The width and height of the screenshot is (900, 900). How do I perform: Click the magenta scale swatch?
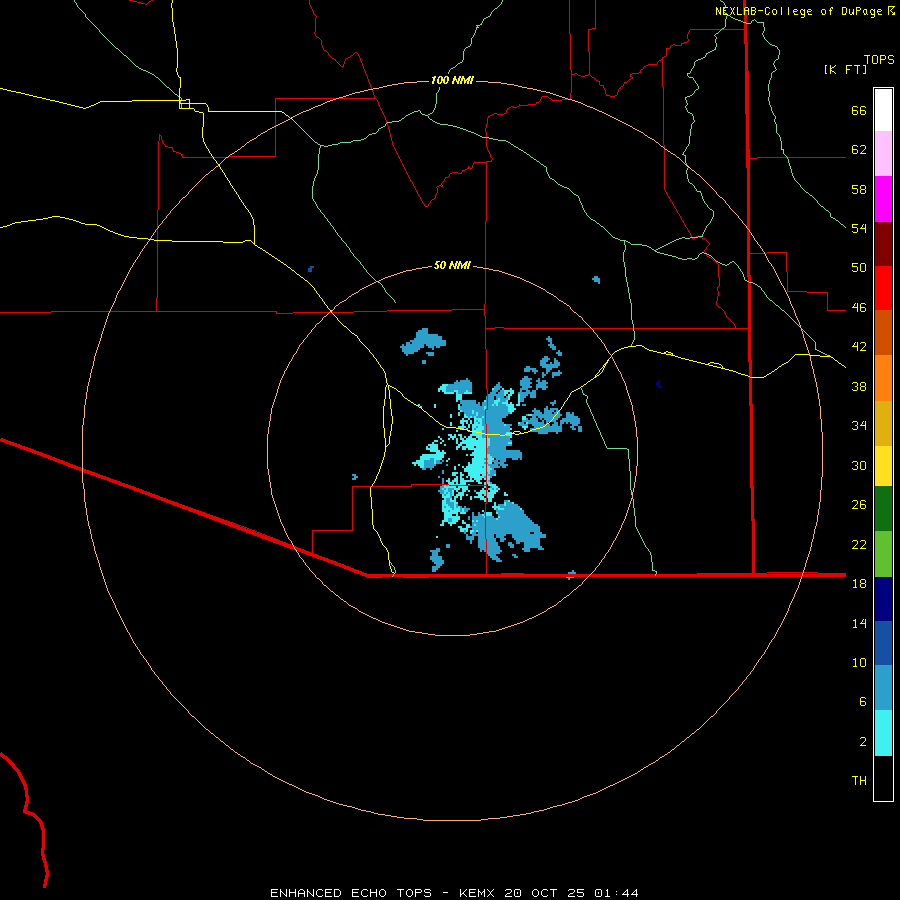coord(883,199)
